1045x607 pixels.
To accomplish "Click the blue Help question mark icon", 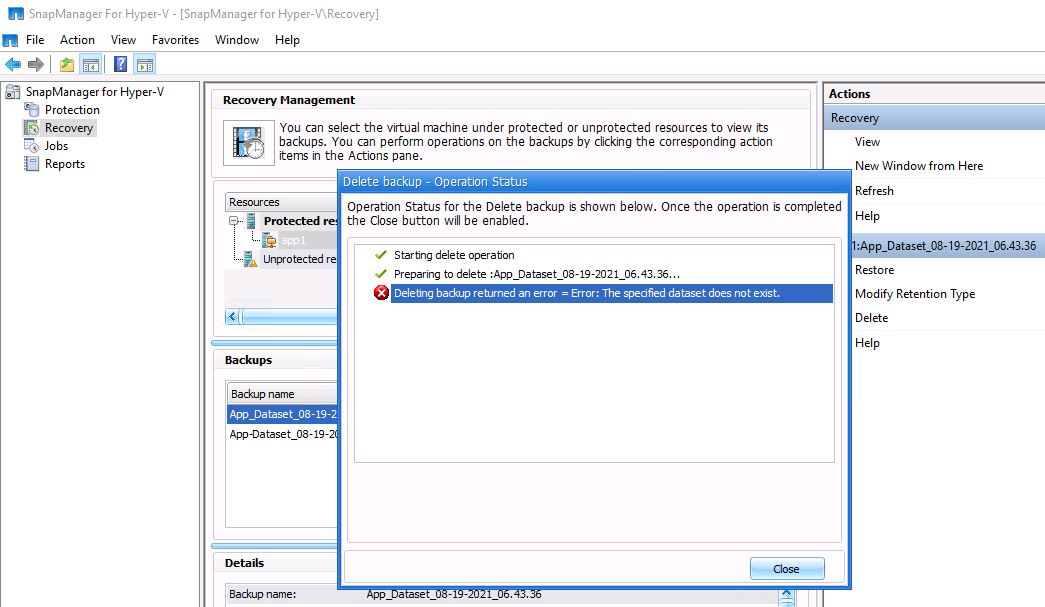I will click(x=120, y=65).
